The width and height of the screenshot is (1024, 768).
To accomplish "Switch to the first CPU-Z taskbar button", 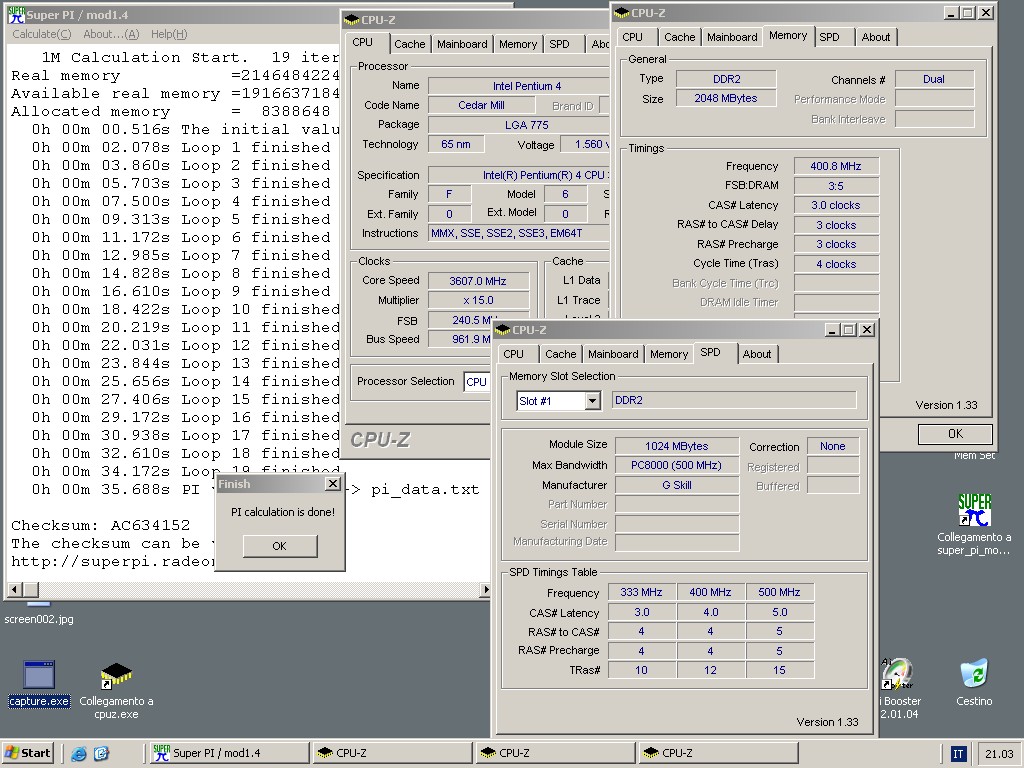I will pyautogui.click(x=392, y=753).
